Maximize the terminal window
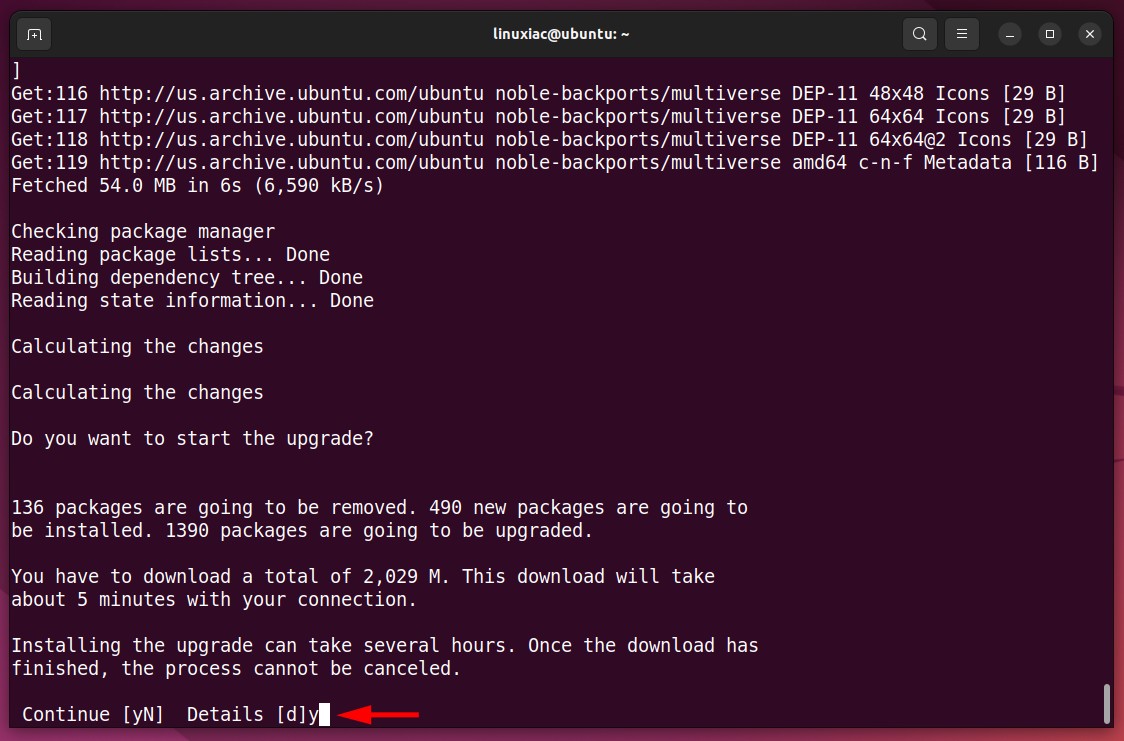This screenshot has width=1124, height=741. click(1049, 34)
